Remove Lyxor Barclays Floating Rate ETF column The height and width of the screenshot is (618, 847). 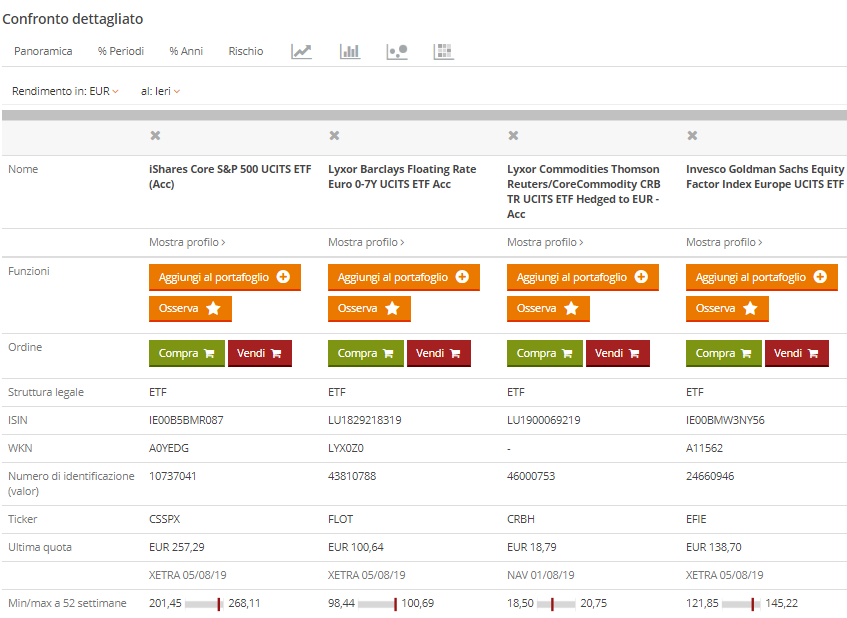coord(334,136)
